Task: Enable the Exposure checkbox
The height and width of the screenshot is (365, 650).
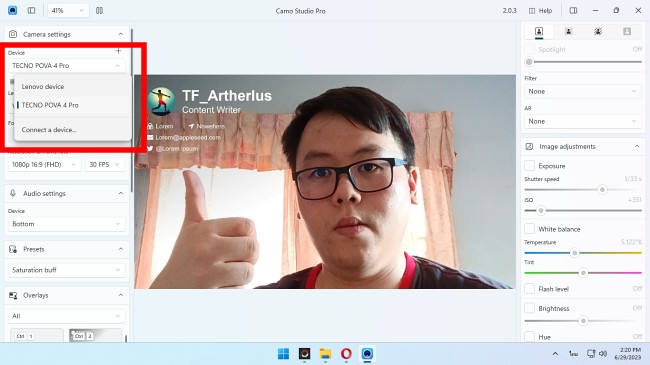Action: [x=529, y=165]
